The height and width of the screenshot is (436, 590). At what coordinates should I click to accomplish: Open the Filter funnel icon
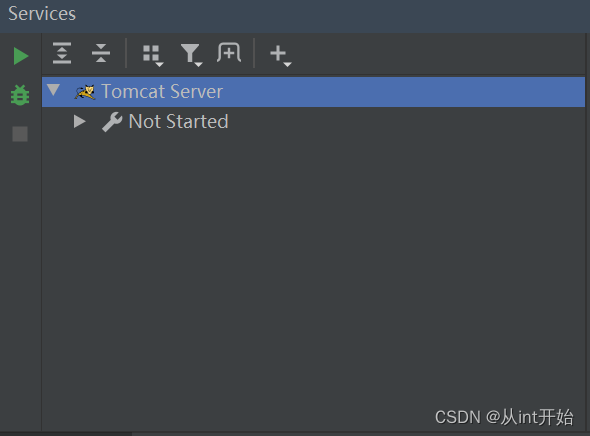click(192, 55)
